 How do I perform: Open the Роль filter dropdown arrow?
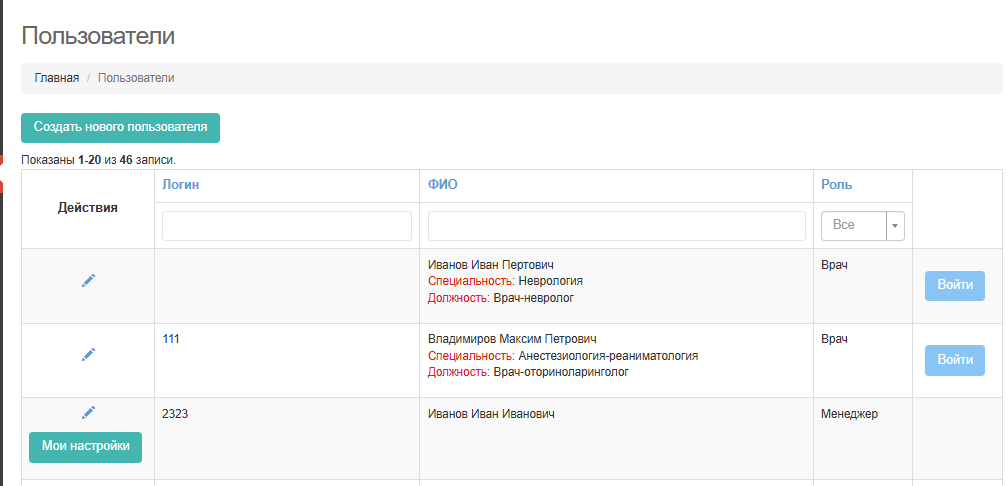point(895,226)
